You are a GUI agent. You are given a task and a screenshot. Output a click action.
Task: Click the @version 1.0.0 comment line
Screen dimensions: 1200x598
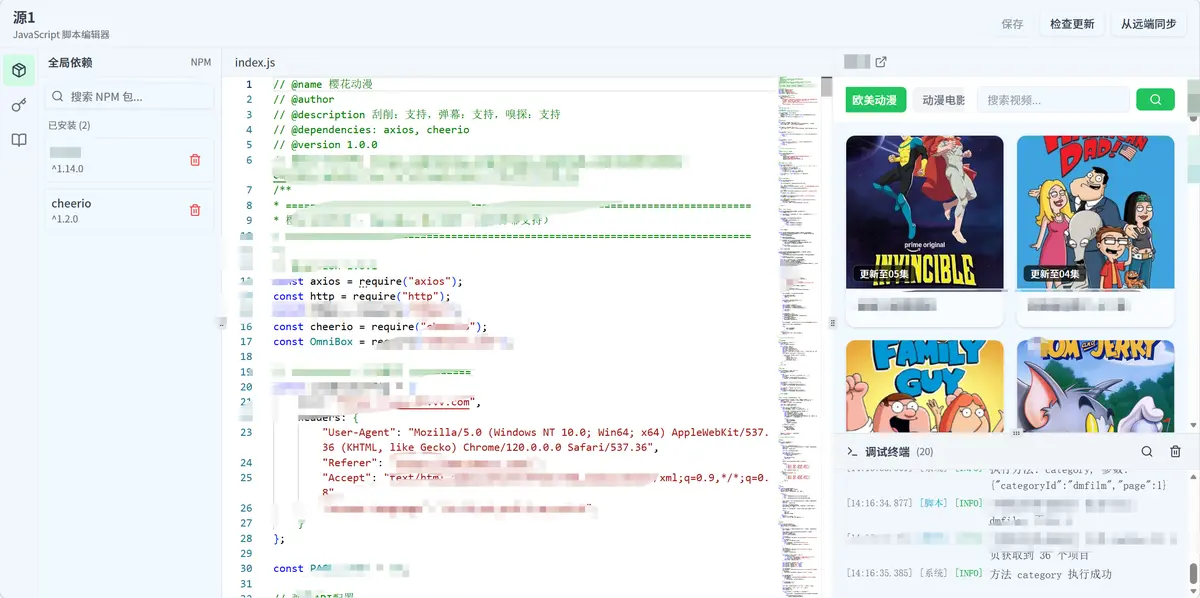pyautogui.click(x=325, y=145)
